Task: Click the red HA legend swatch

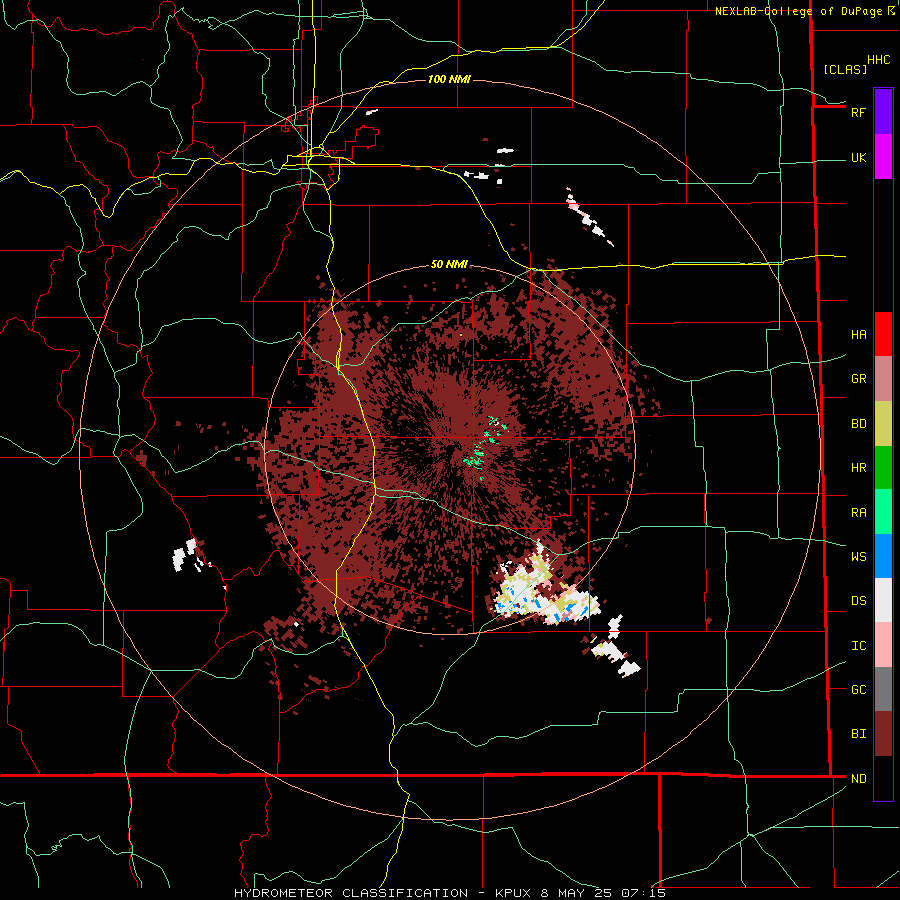Action: tap(883, 334)
